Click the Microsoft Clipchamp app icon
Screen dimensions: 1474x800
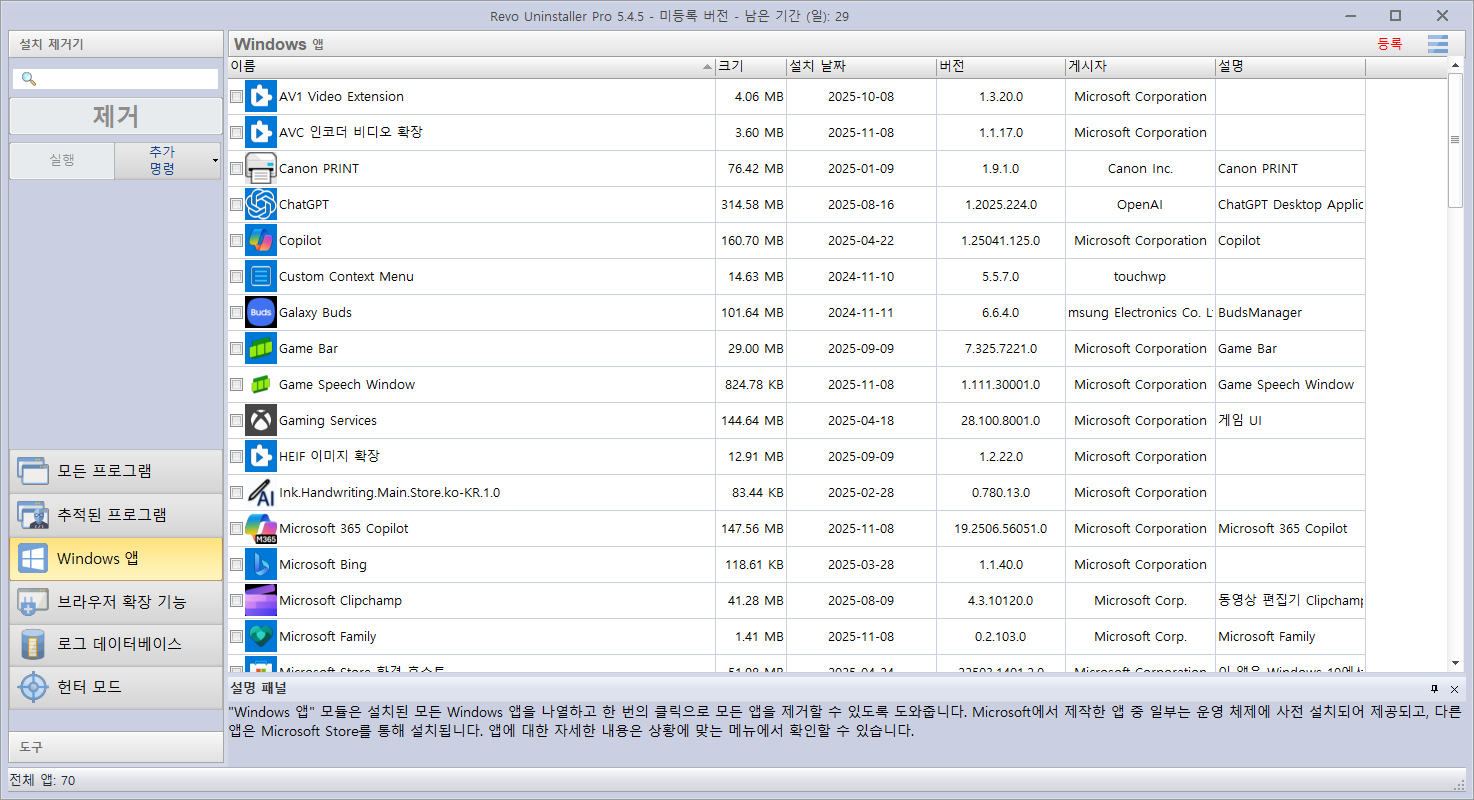coord(261,601)
